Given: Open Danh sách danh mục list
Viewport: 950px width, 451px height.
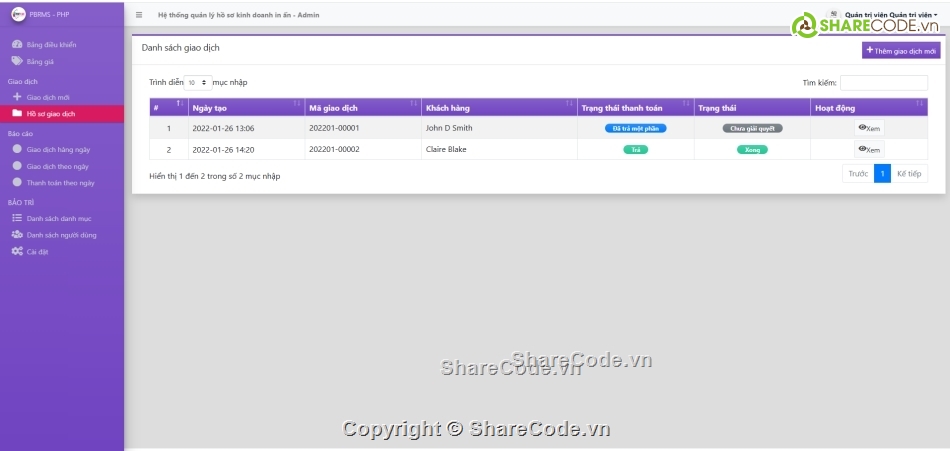Looking at the screenshot, I should [x=58, y=218].
